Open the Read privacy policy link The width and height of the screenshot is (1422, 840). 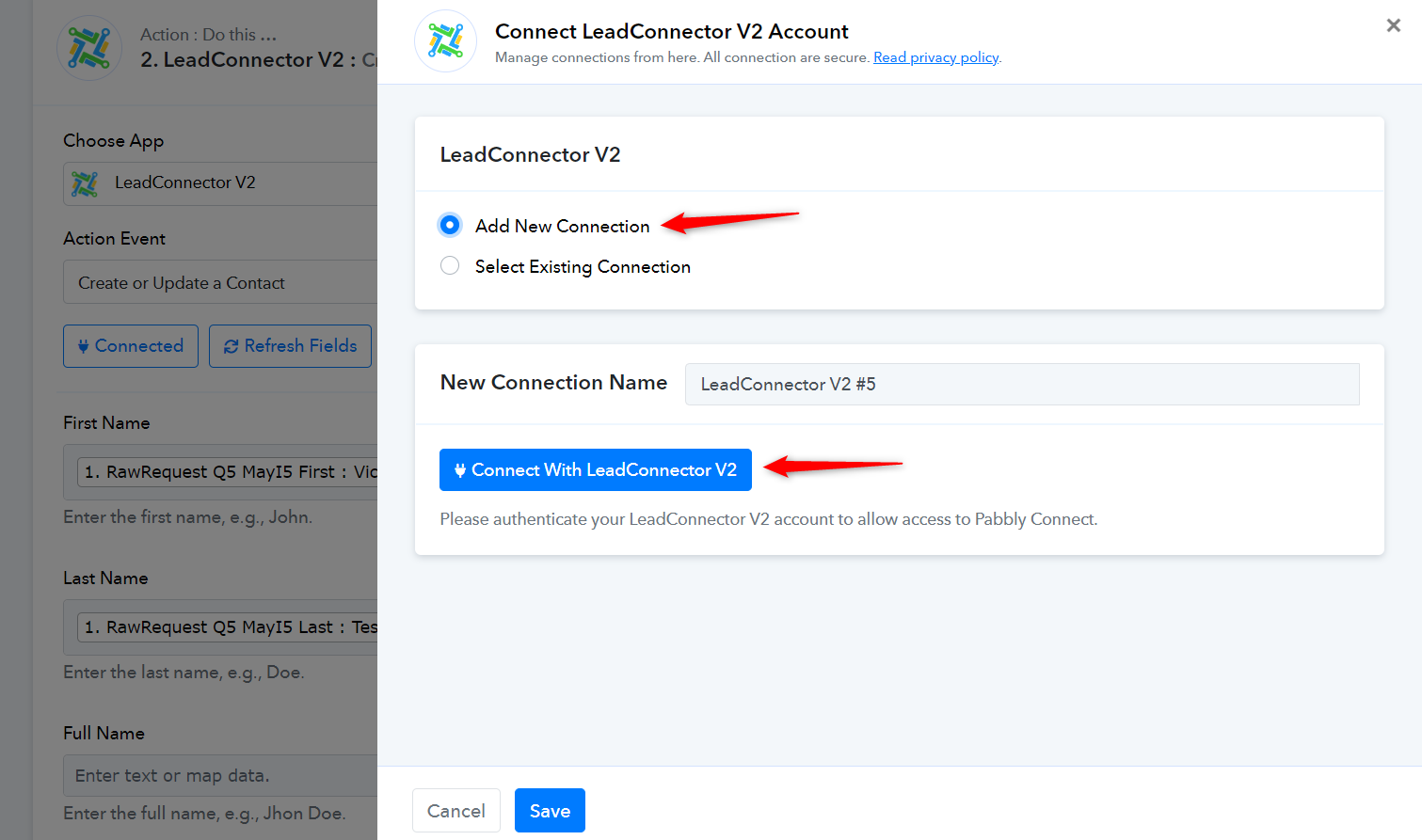click(936, 57)
